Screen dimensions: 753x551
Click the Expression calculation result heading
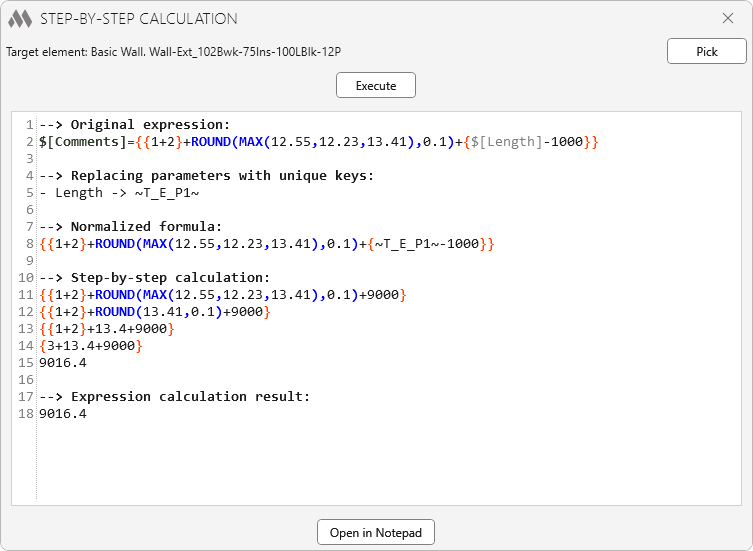[175, 397]
